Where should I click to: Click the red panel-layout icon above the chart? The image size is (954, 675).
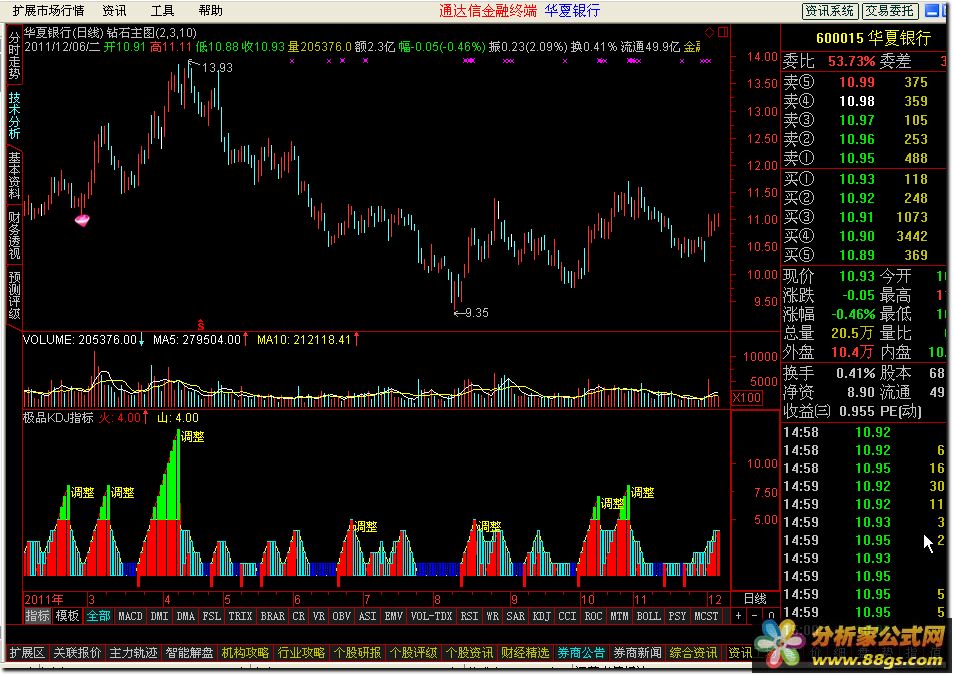723,32
